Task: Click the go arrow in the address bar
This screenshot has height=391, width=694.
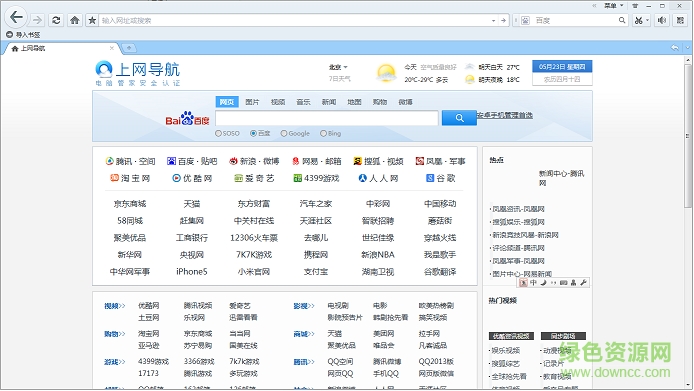Action: coord(503,20)
